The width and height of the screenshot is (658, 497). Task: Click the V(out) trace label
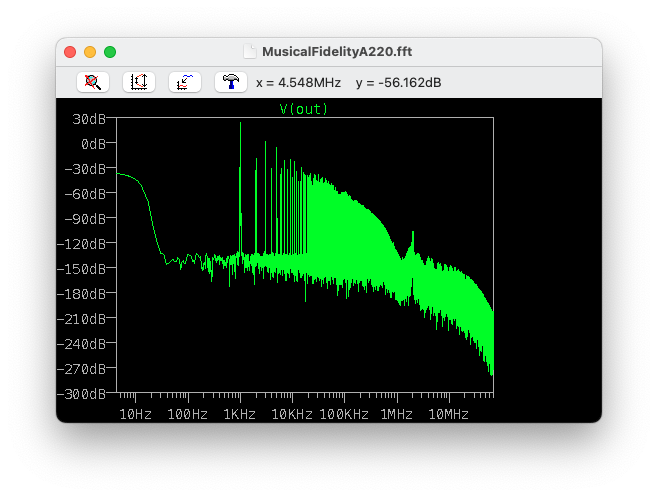303,109
